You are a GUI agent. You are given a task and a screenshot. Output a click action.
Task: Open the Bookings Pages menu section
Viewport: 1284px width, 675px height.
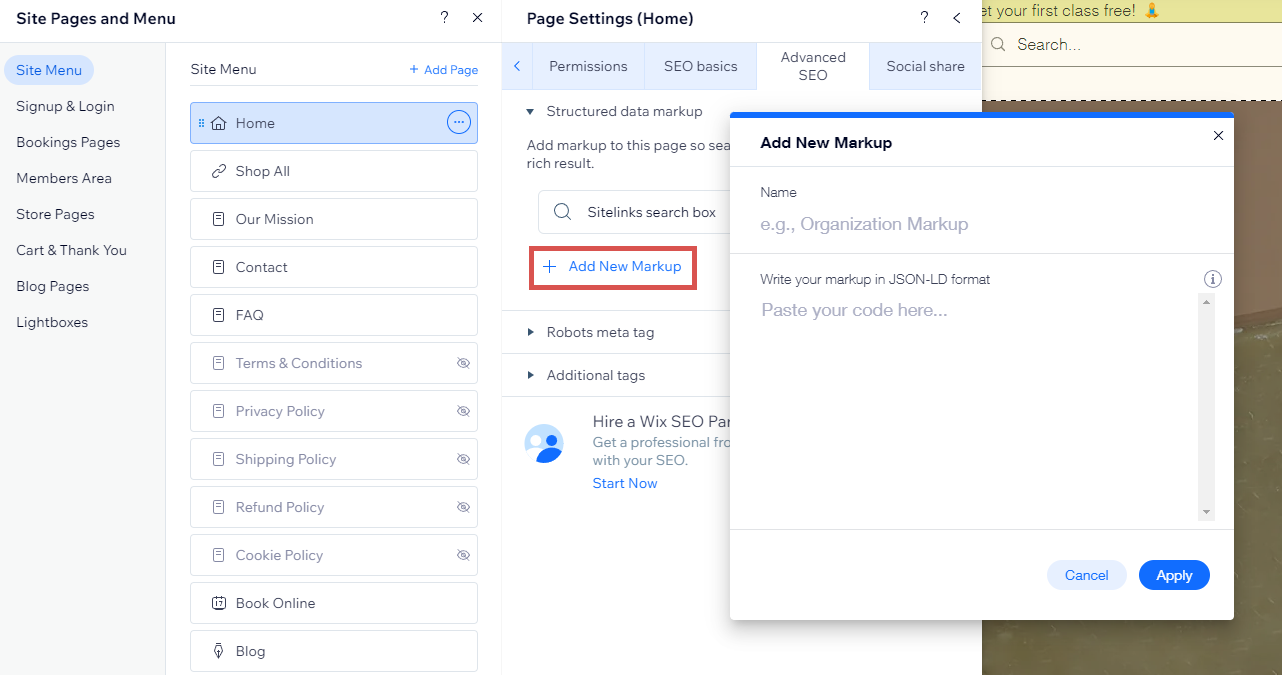(x=68, y=142)
